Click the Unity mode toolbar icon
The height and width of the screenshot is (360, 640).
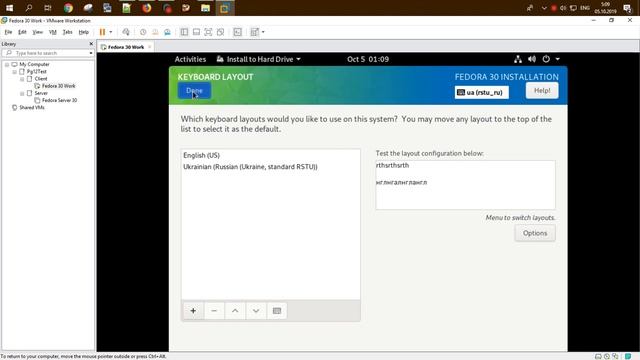click(220, 32)
